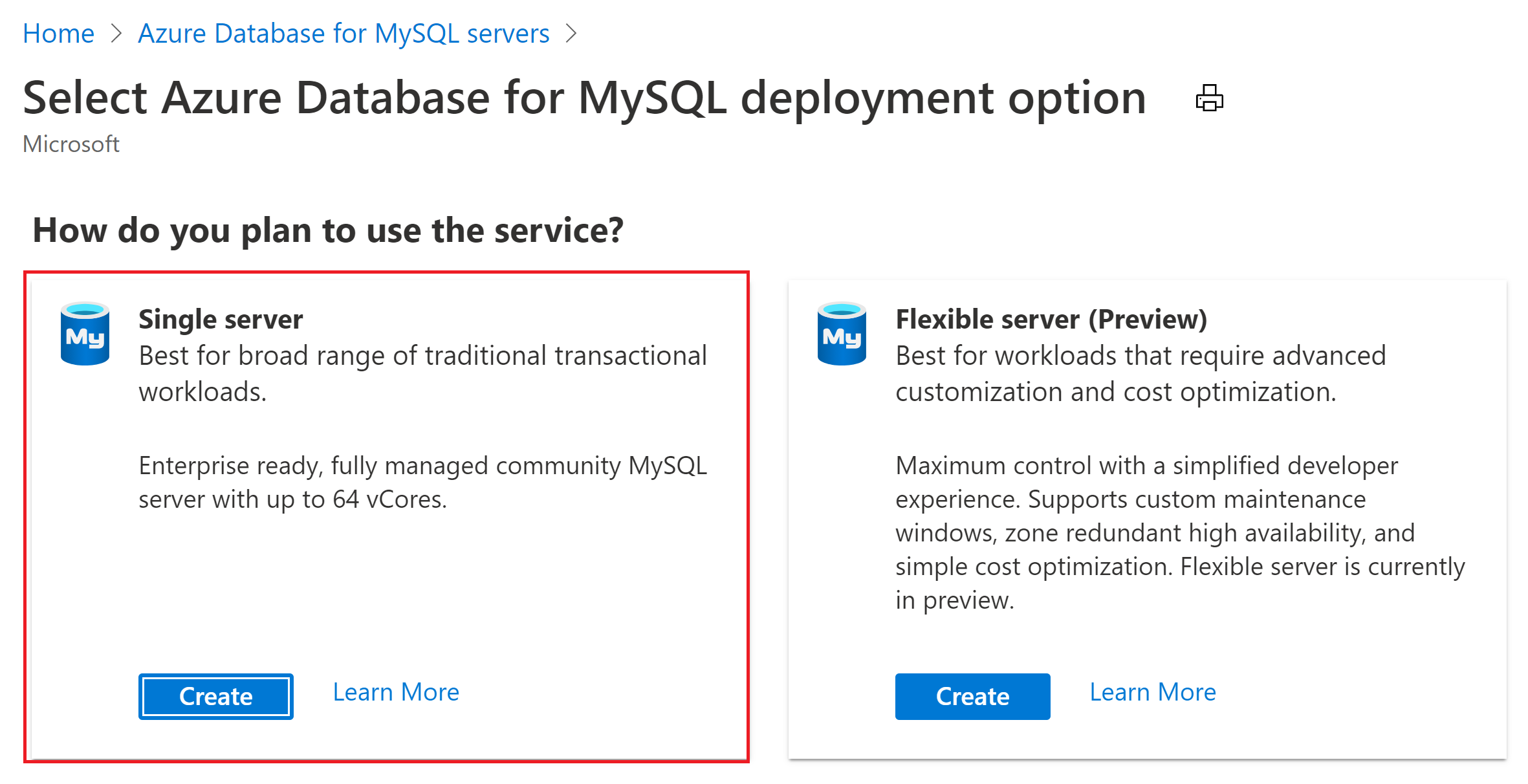
Task: Click the chevron after MySQL servers breadcrumb
Action: coord(571,34)
